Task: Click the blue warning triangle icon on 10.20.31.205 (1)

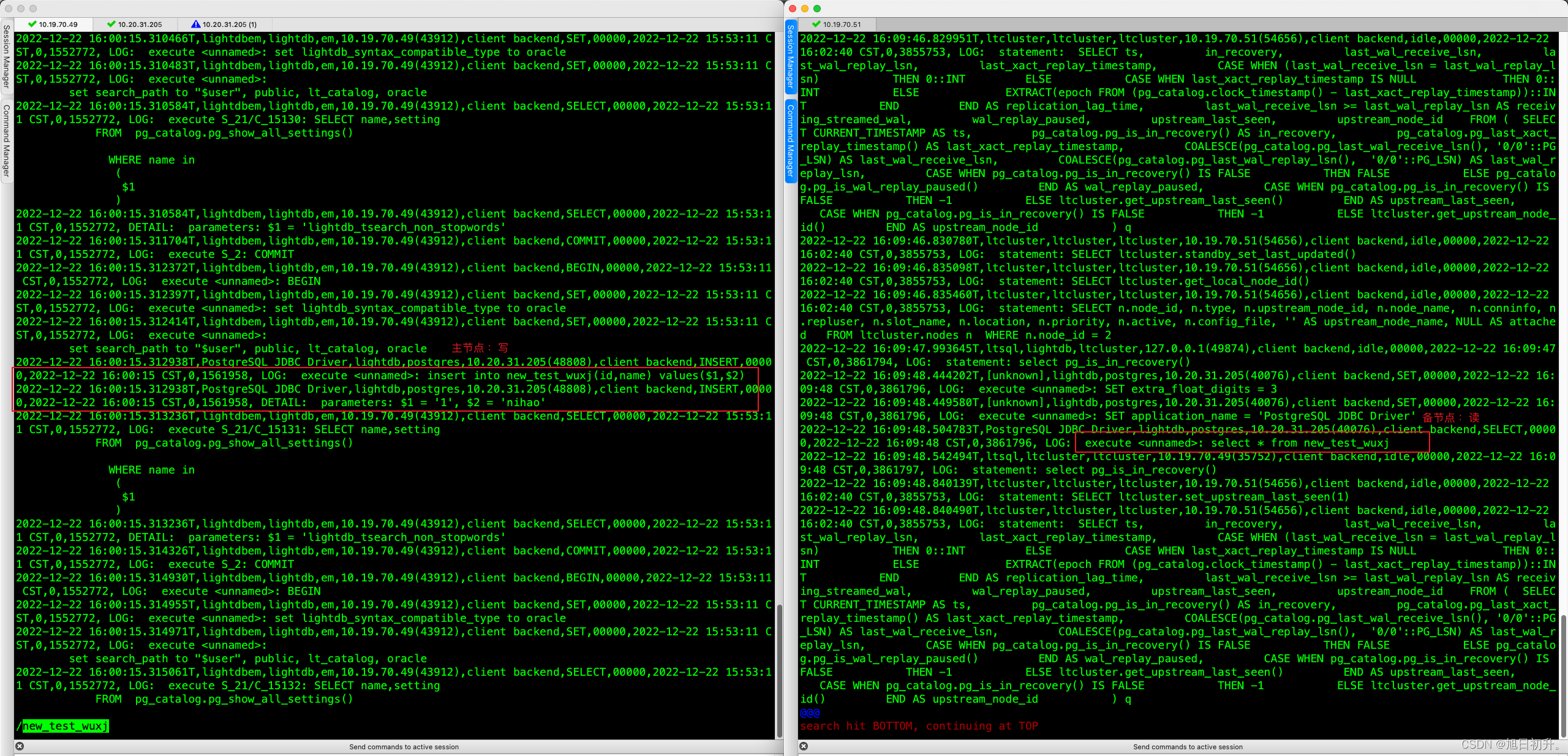Action: click(195, 25)
